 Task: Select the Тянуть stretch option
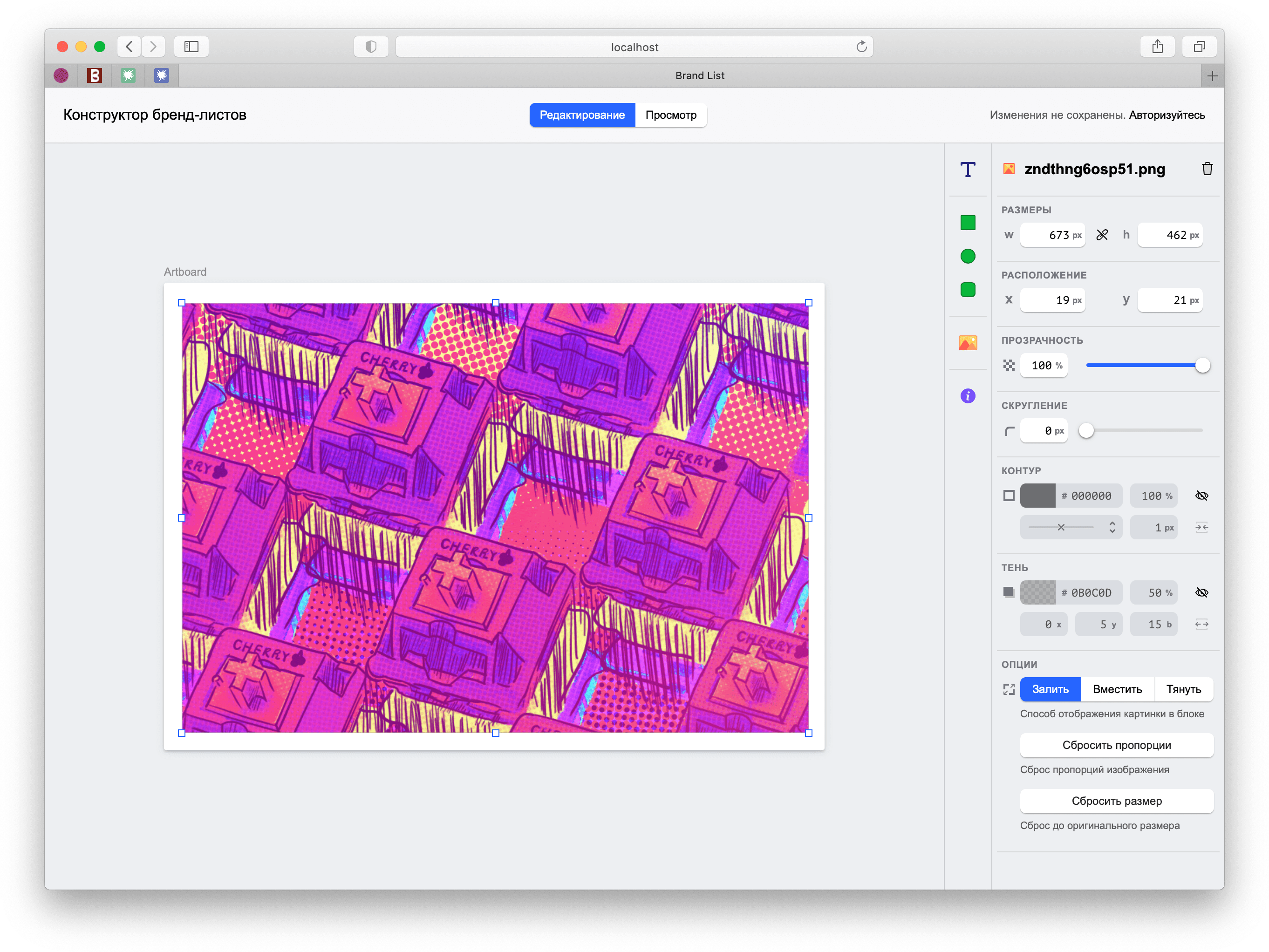click(1184, 689)
